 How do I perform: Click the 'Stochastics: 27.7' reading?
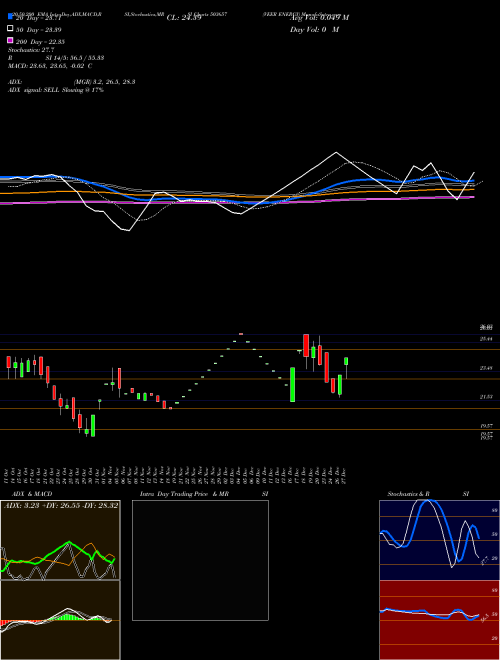(x=31, y=50)
